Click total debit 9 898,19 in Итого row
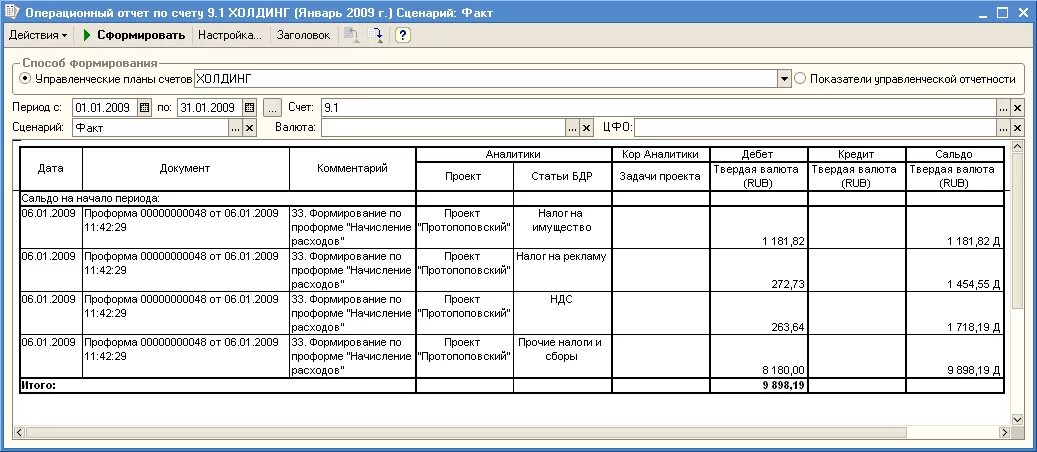This screenshot has height=452, width=1037. pos(783,384)
